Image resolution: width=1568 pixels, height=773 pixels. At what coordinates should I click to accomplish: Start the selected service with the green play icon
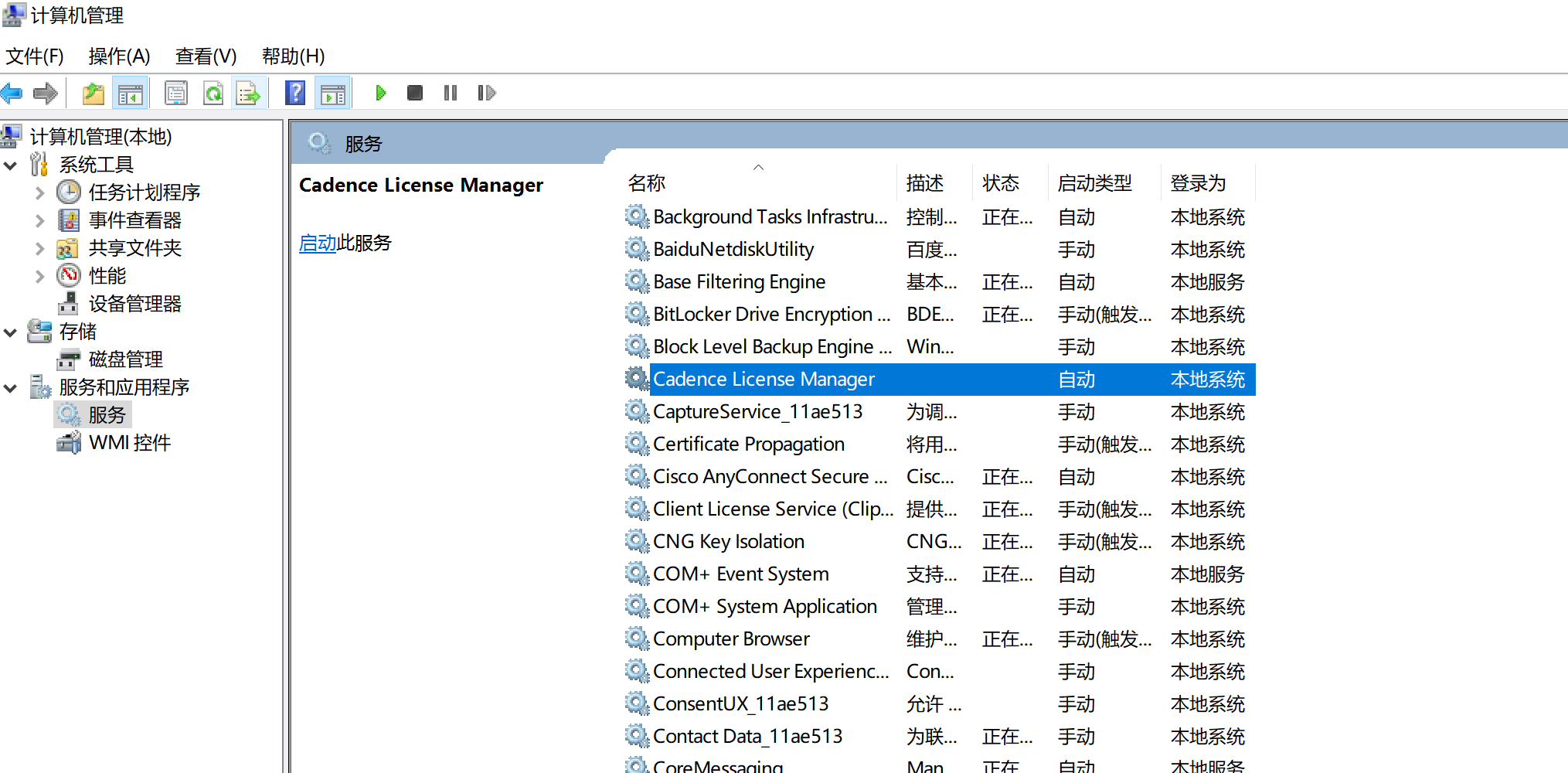click(x=380, y=93)
